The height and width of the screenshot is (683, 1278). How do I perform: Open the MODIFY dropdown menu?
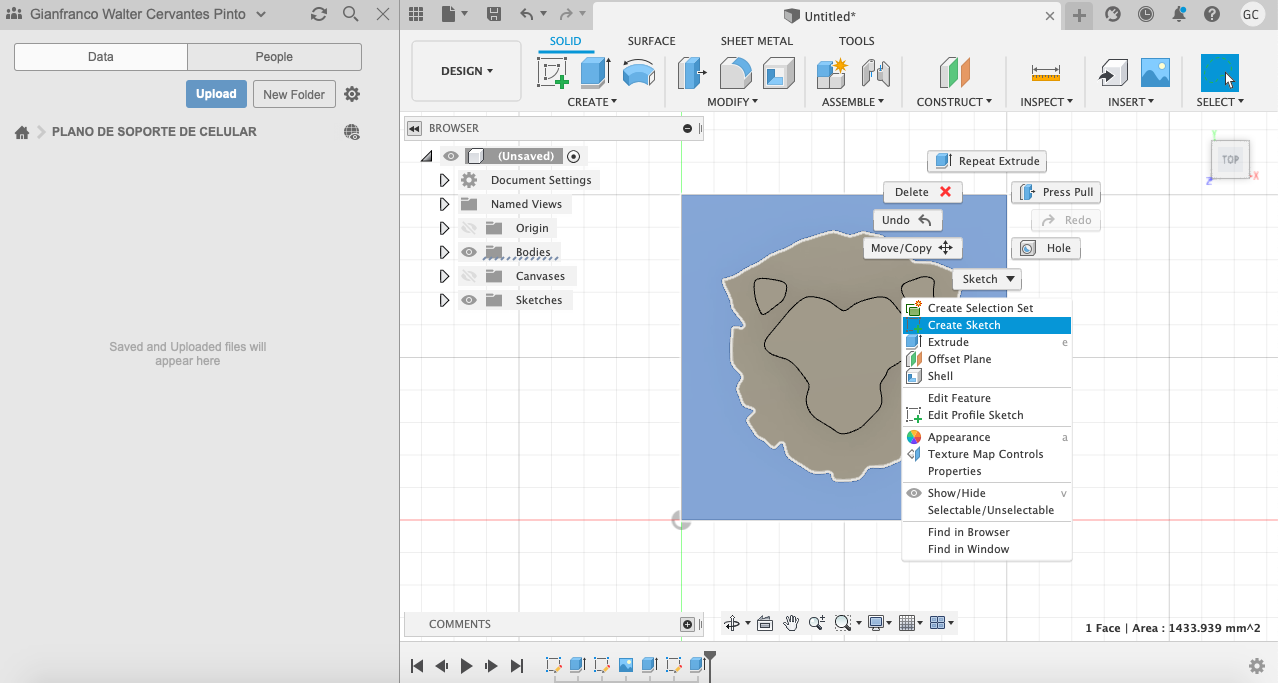point(733,102)
